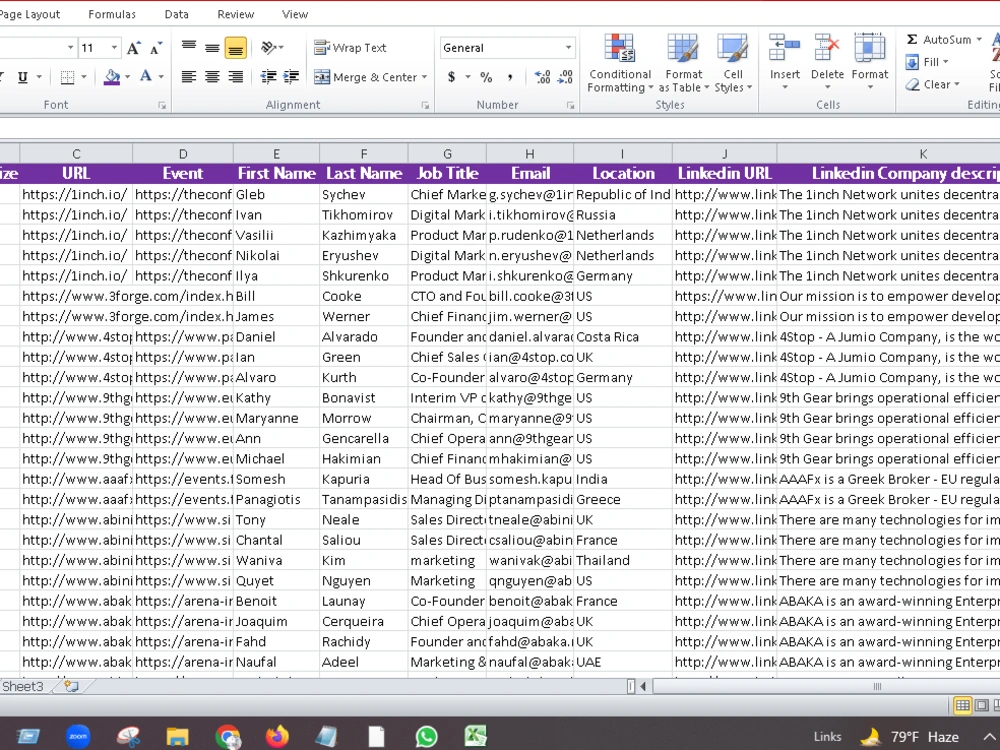Select the cell containing Tanampasidis
1000x750 pixels.
(364, 499)
